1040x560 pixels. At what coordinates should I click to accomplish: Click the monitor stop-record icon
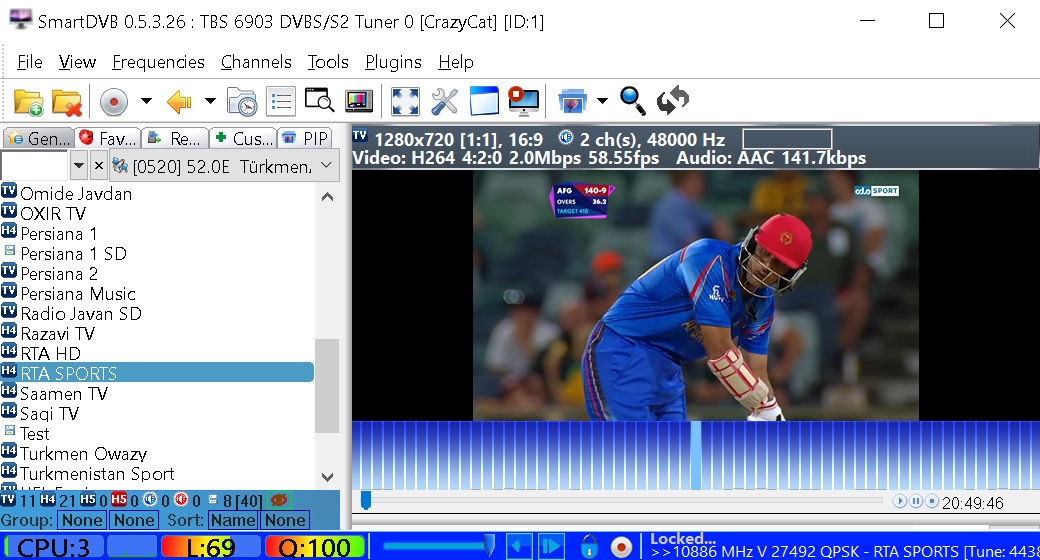(x=523, y=102)
